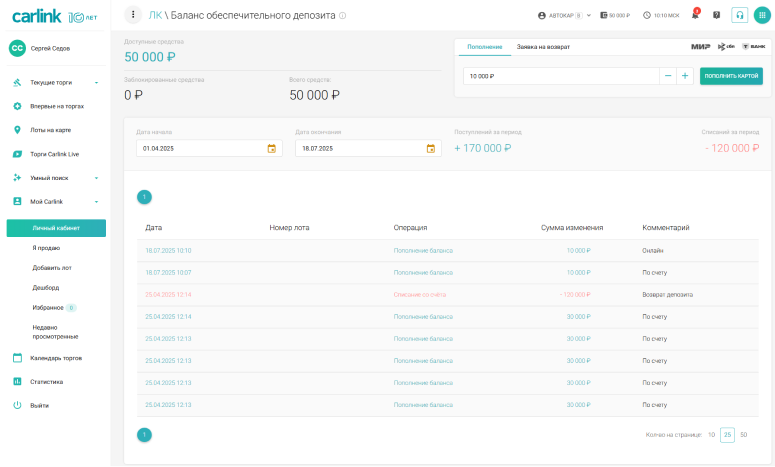The height and width of the screenshot is (467, 775).
Task: Decrease top-up amount with minus button
Action: click(667, 76)
